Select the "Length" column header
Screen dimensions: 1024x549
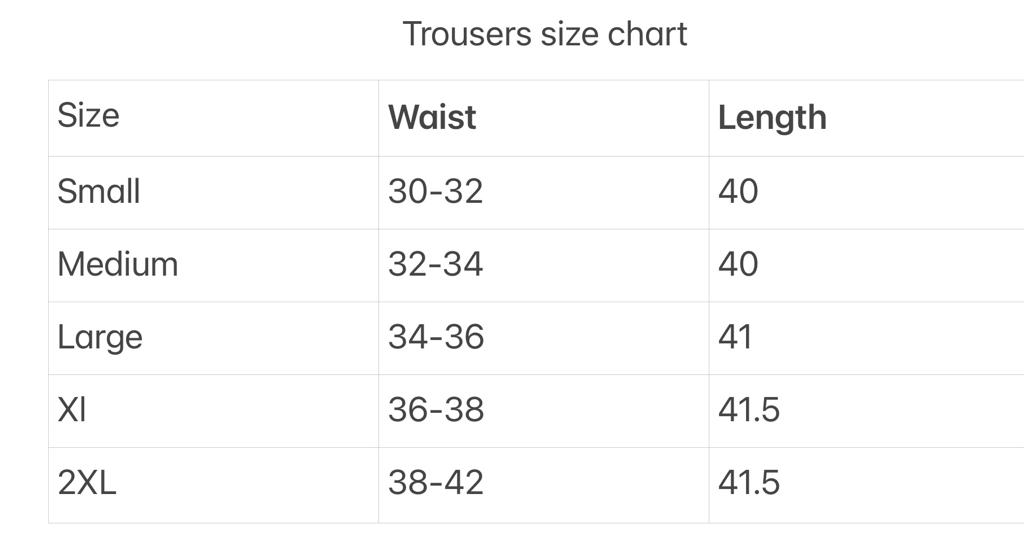(772, 117)
